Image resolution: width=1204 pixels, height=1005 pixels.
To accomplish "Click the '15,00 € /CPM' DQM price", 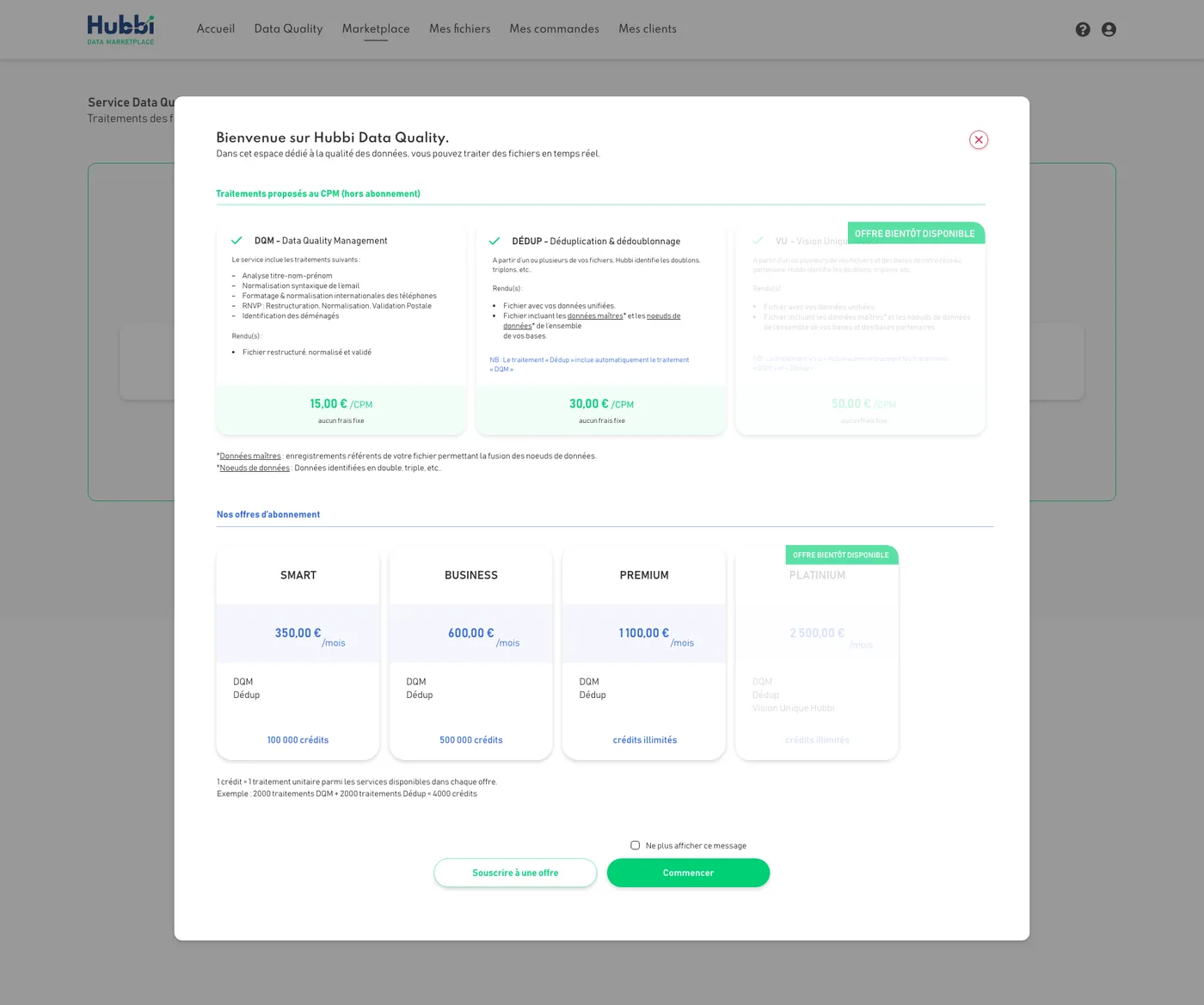I will [x=341, y=404].
